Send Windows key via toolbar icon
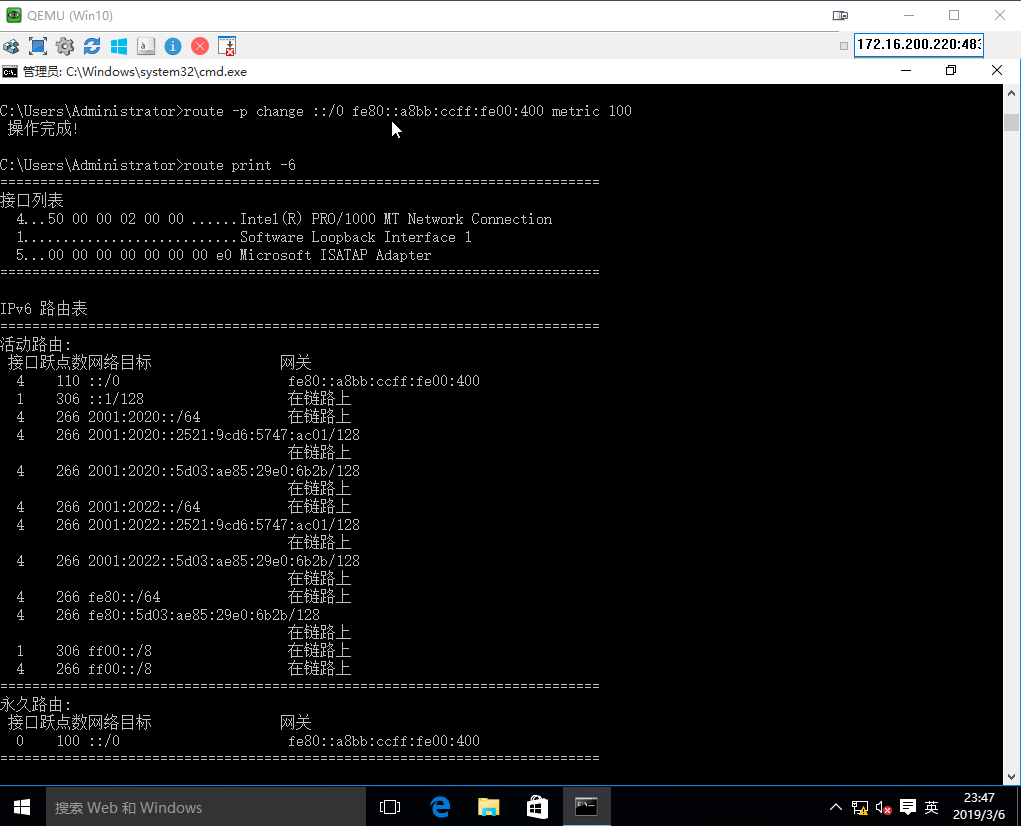 (119, 46)
